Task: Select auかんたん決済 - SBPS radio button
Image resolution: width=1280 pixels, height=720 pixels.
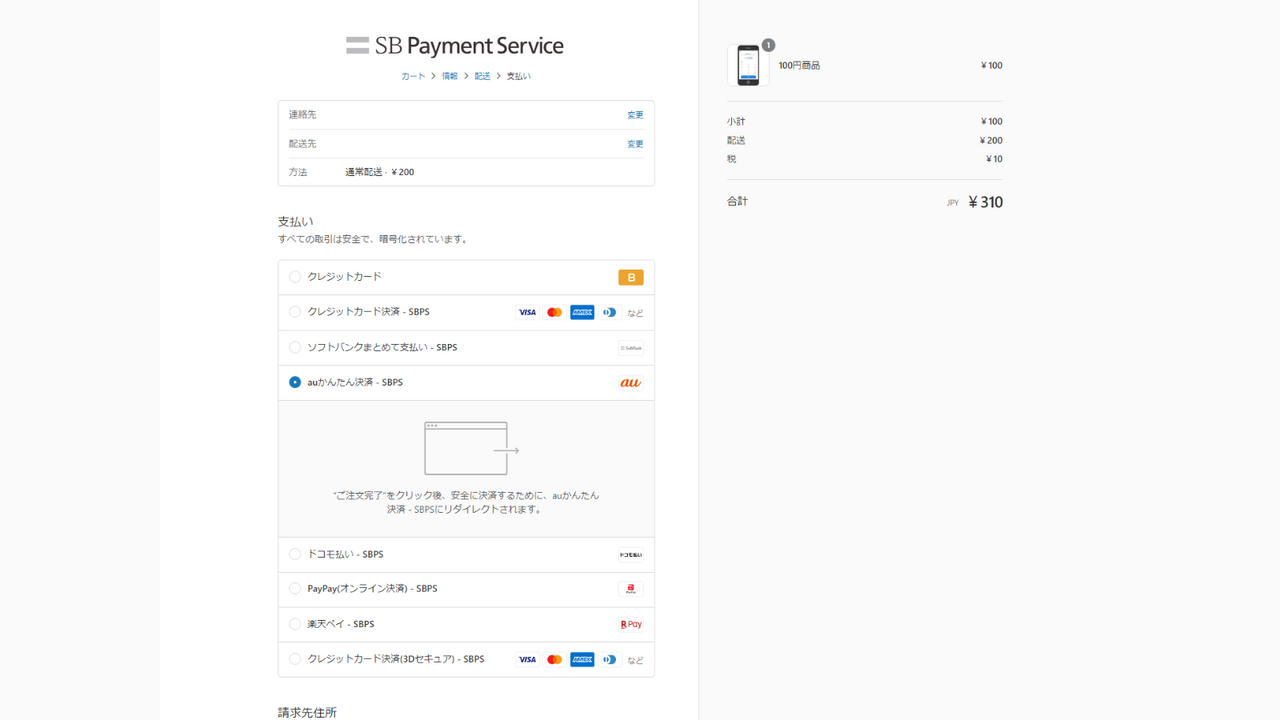Action: (x=295, y=382)
